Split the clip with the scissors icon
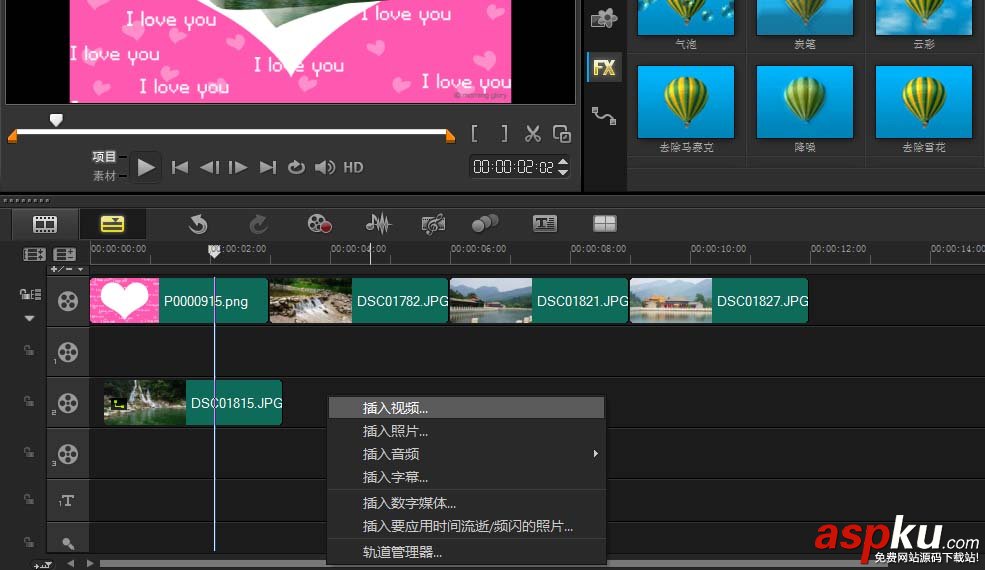 coord(533,134)
